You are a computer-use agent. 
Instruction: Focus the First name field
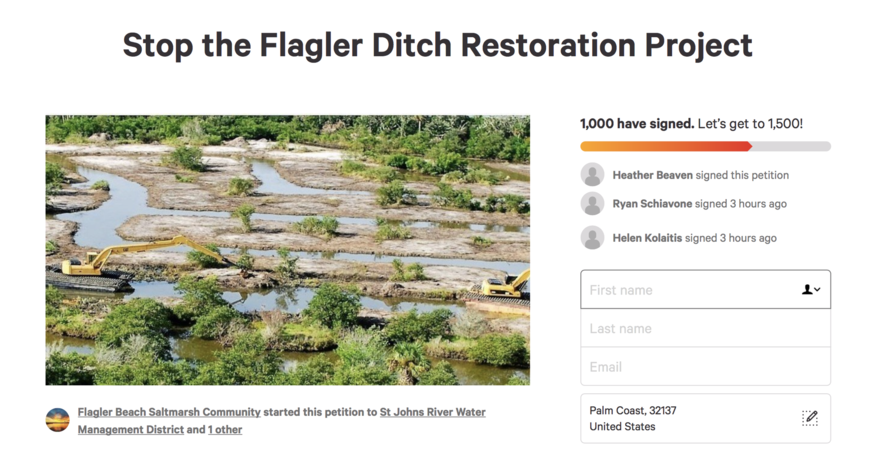click(x=690, y=290)
